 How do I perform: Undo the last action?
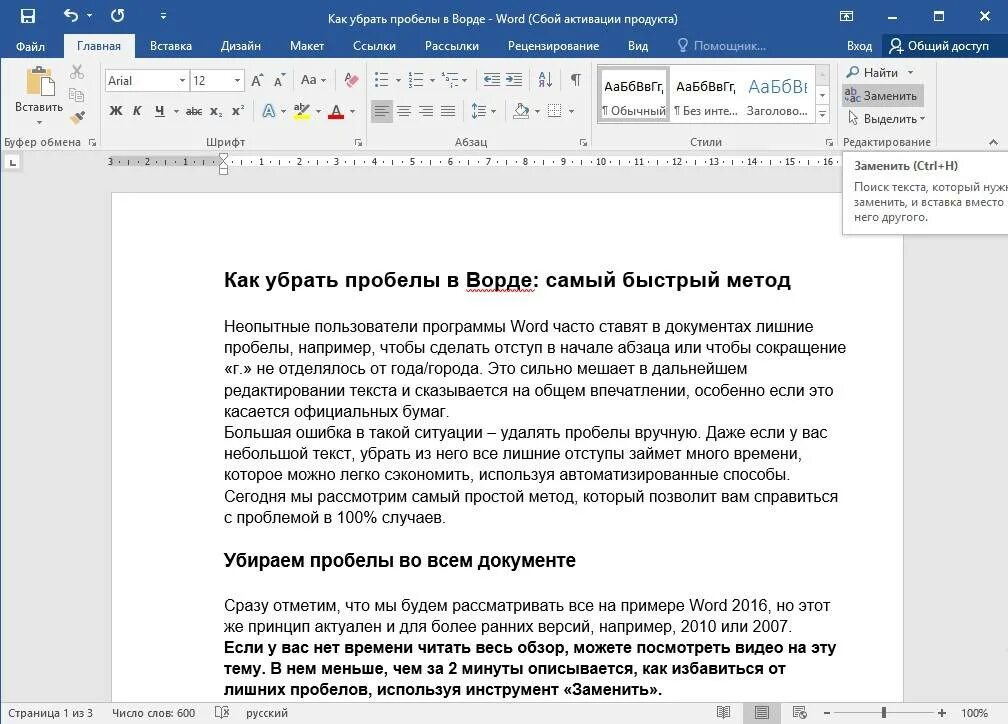point(71,15)
